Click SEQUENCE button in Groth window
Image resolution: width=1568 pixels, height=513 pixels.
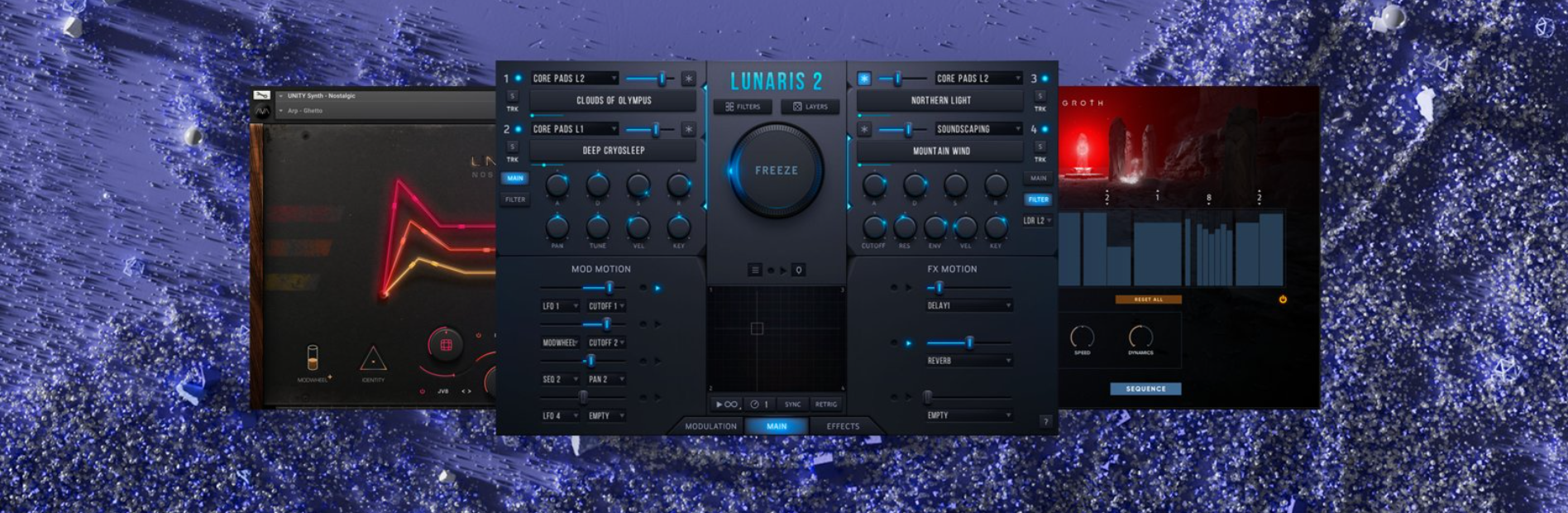click(x=1145, y=389)
